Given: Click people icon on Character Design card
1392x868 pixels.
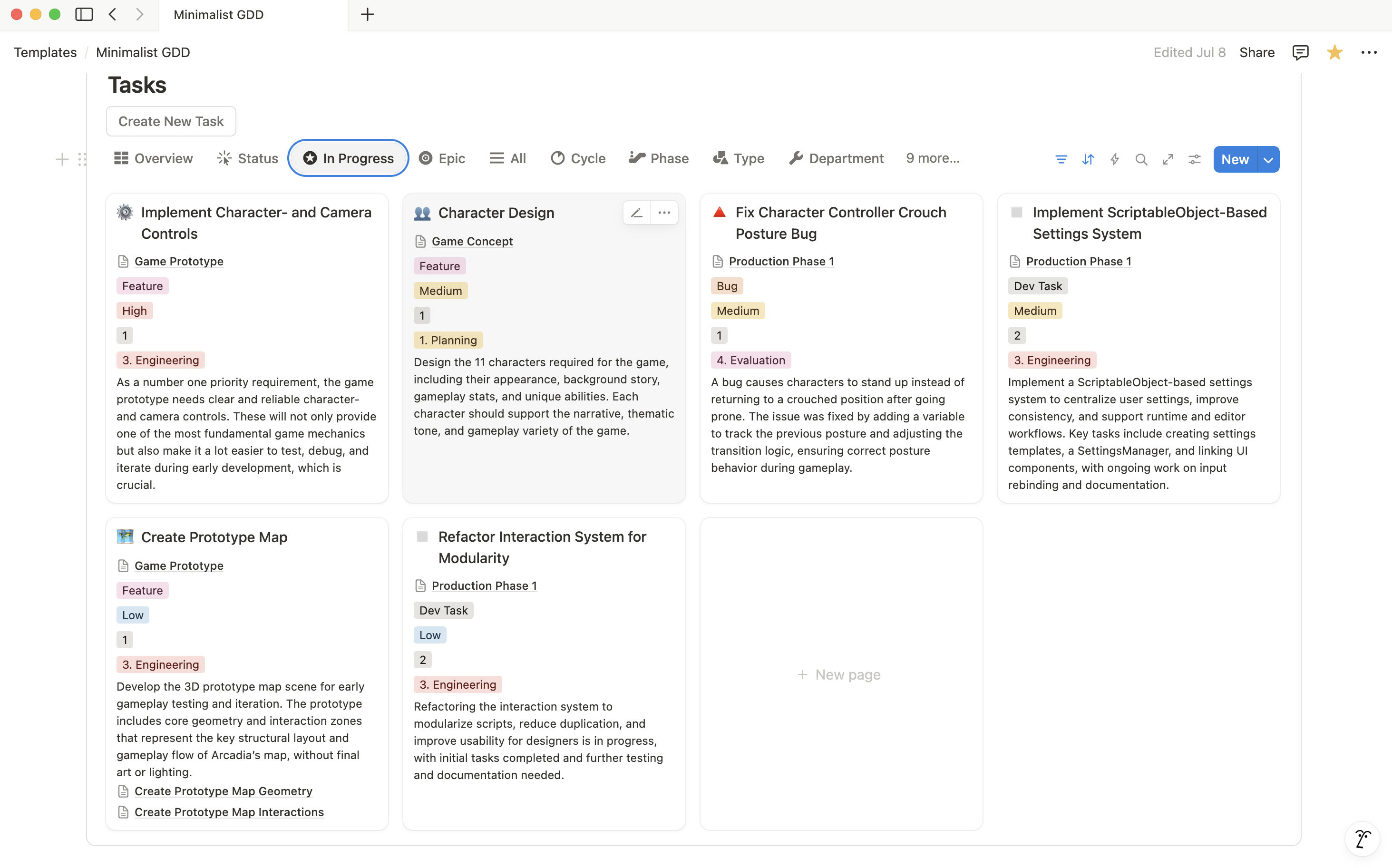Looking at the screenshot, I should pos(422,213).
